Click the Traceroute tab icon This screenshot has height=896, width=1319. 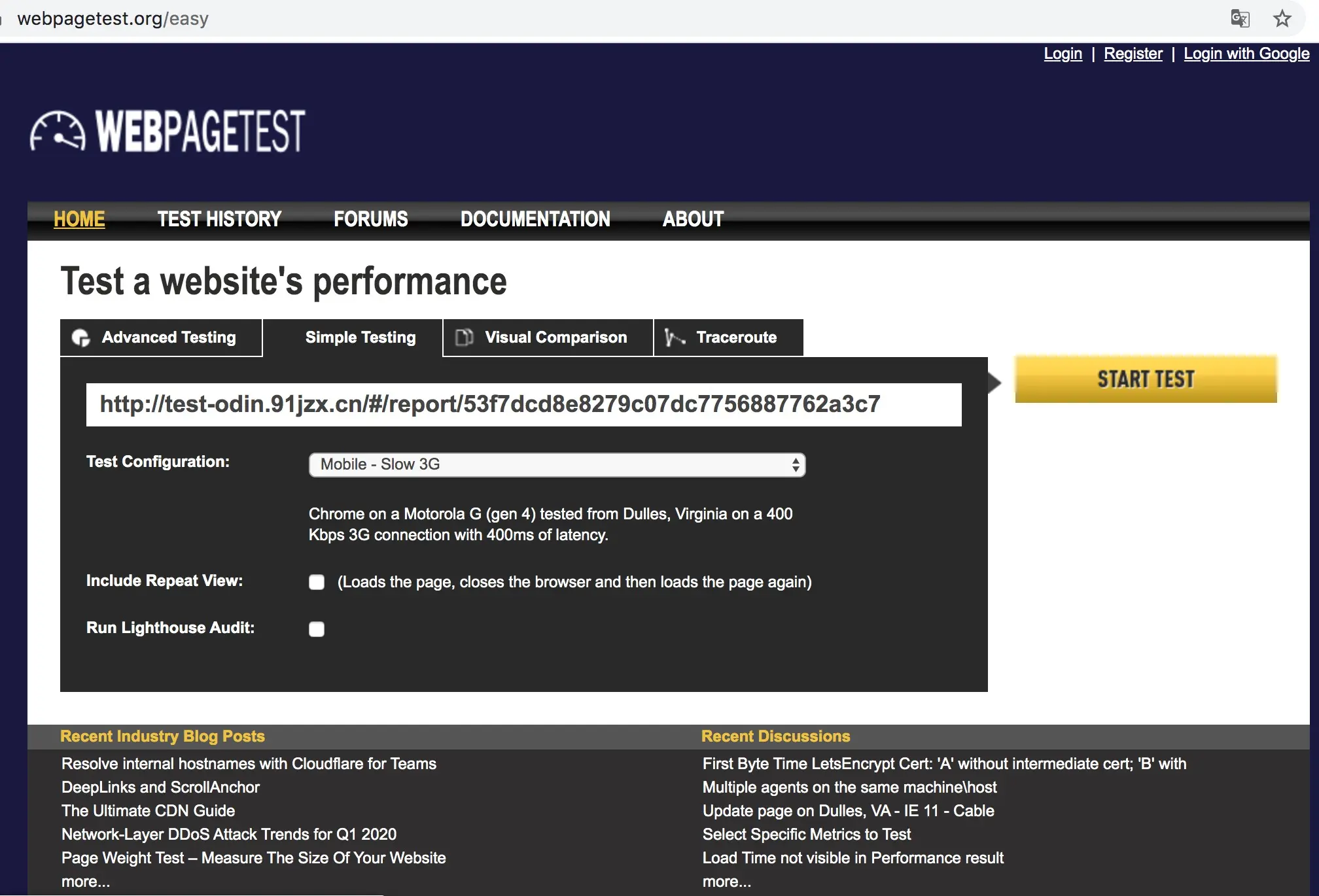pos(675,337)
